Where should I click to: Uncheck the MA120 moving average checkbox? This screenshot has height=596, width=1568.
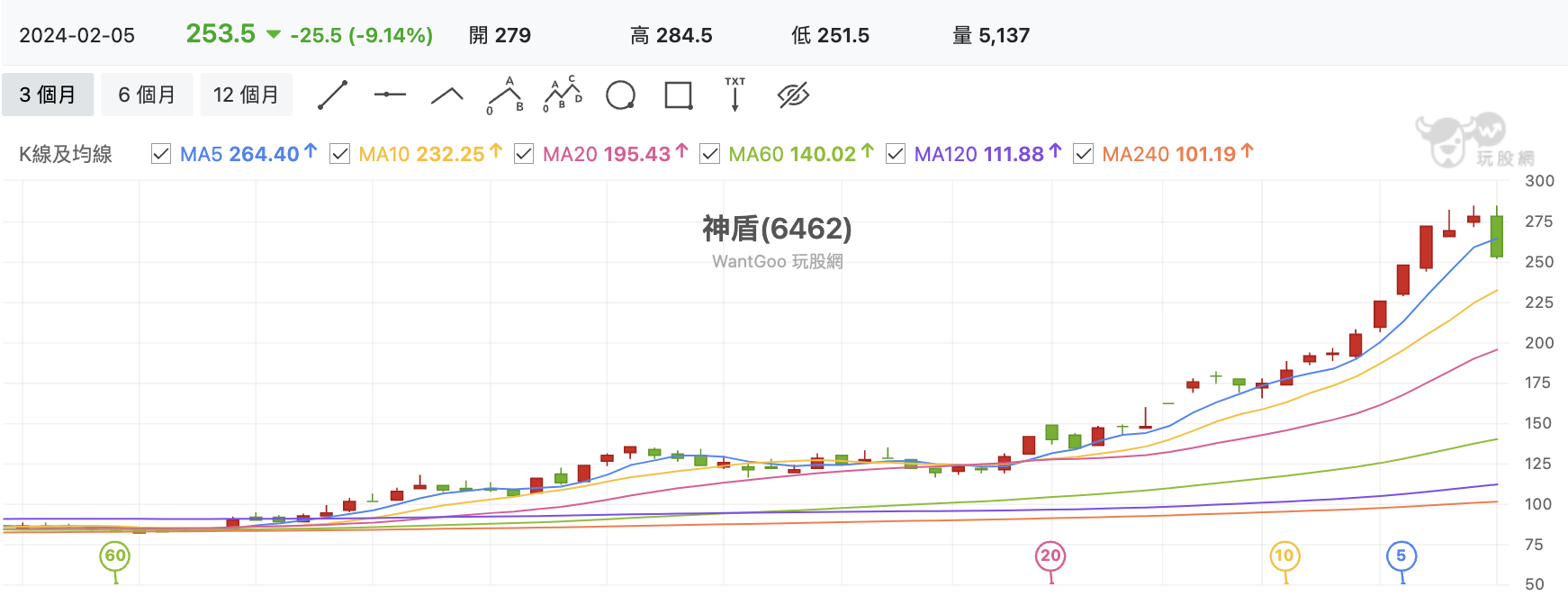(x=895, y=154)
